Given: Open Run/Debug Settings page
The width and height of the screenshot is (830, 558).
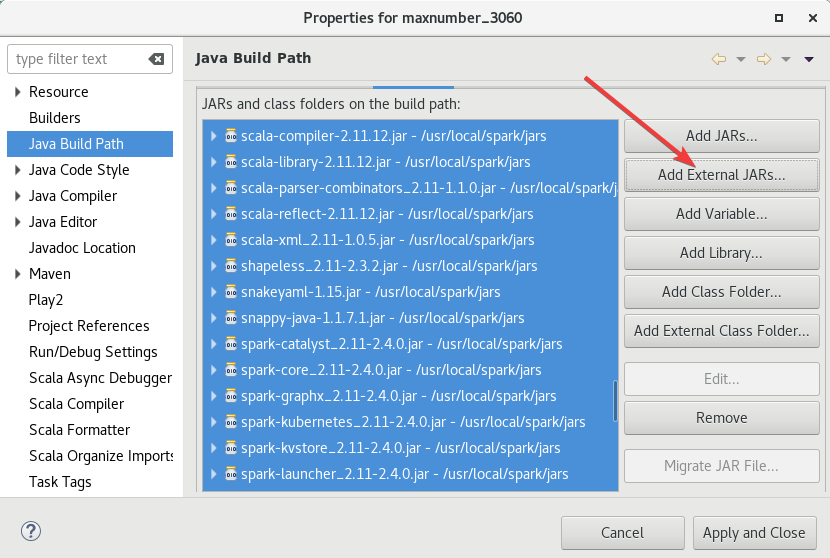Looking at the screenshot, I should coord(93,352).
